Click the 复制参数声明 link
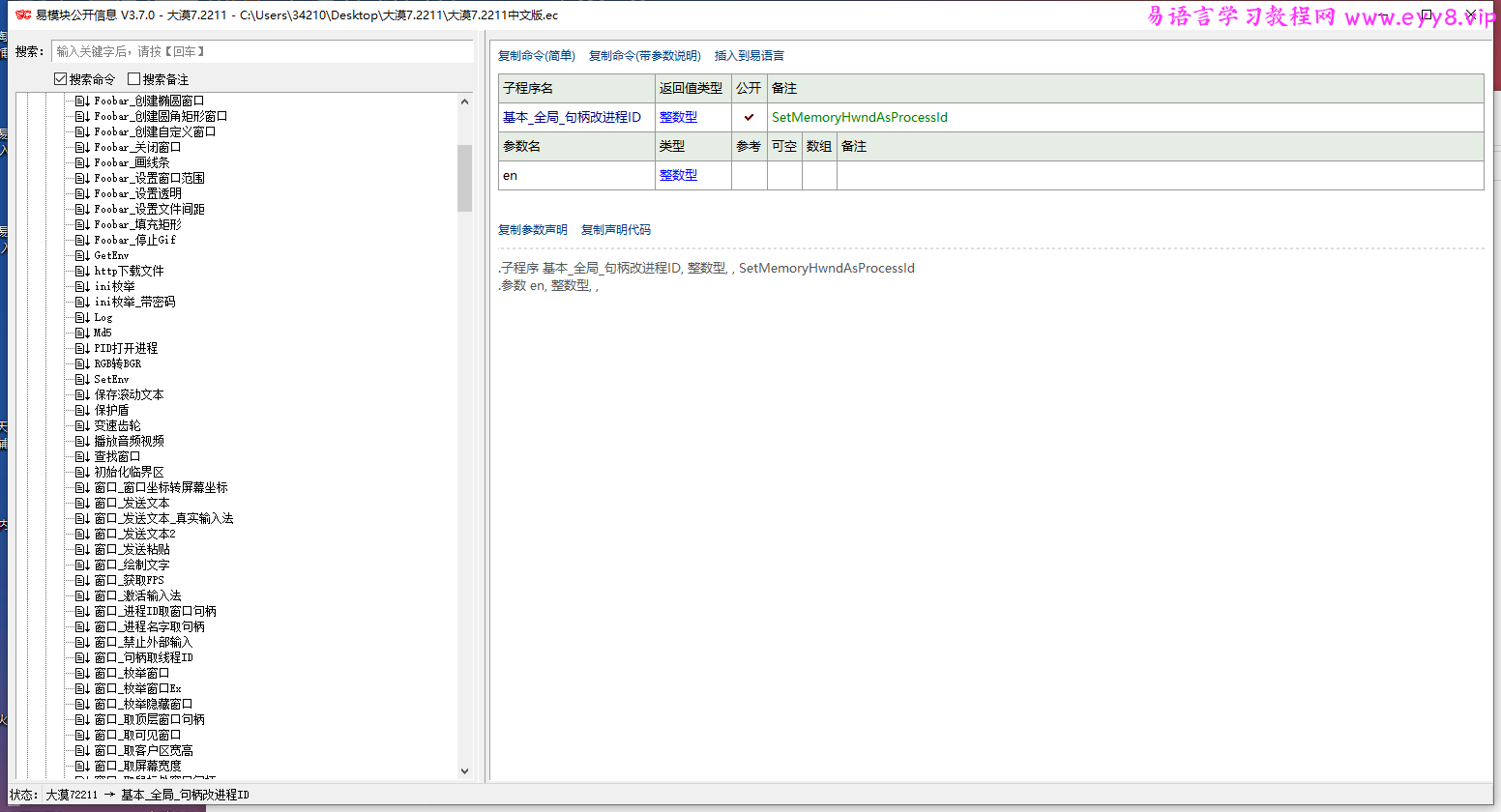Image resolution: width=1501 pixels, height=812 pixels. tap(533, 230)
